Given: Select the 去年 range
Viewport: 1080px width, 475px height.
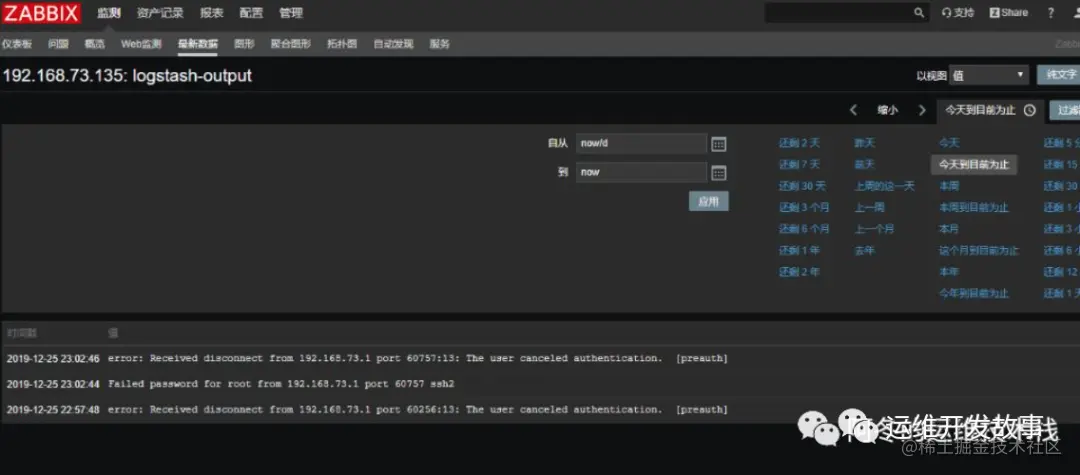Looking at the screenshot, I should click(864, 251).
